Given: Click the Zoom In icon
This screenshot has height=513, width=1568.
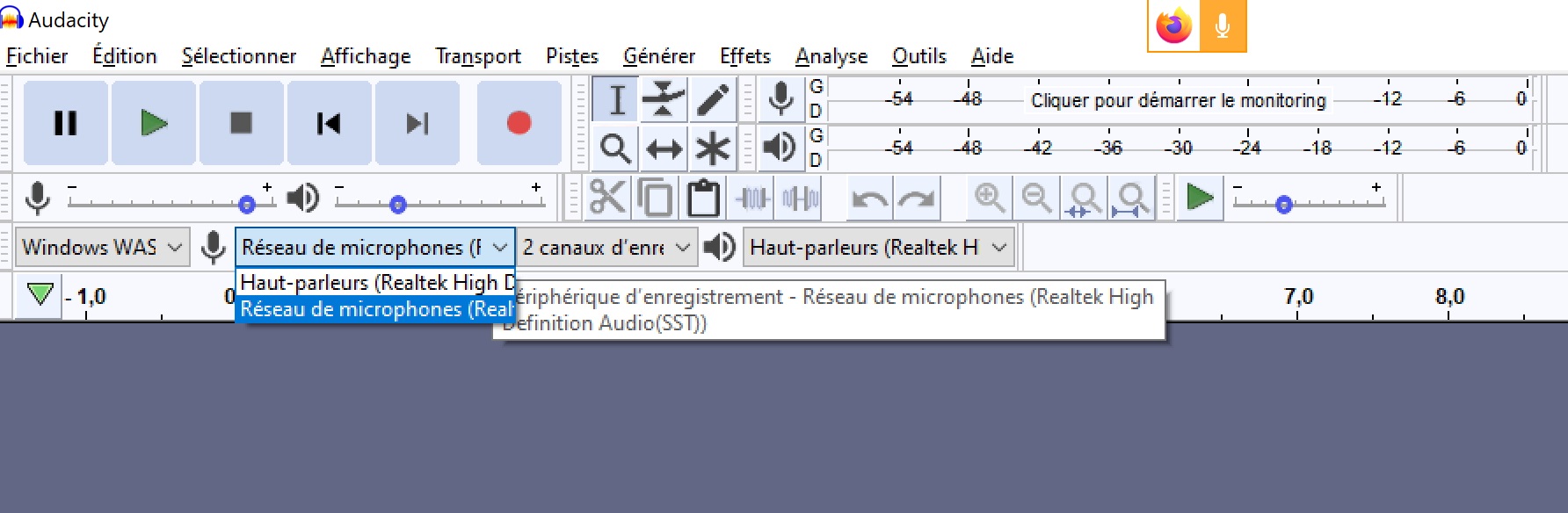Looking at the screenshot, I should [990, 198].
